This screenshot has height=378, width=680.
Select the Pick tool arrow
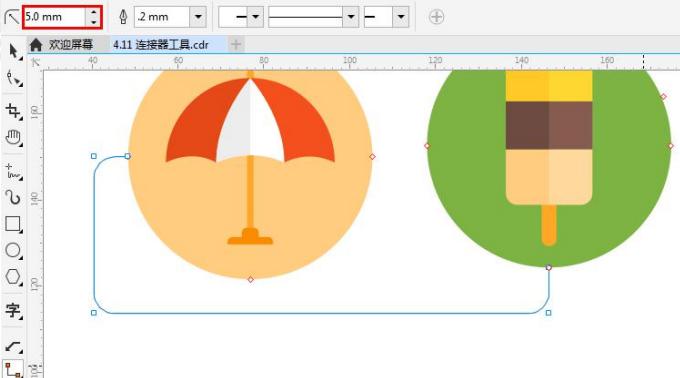(13, 51)
